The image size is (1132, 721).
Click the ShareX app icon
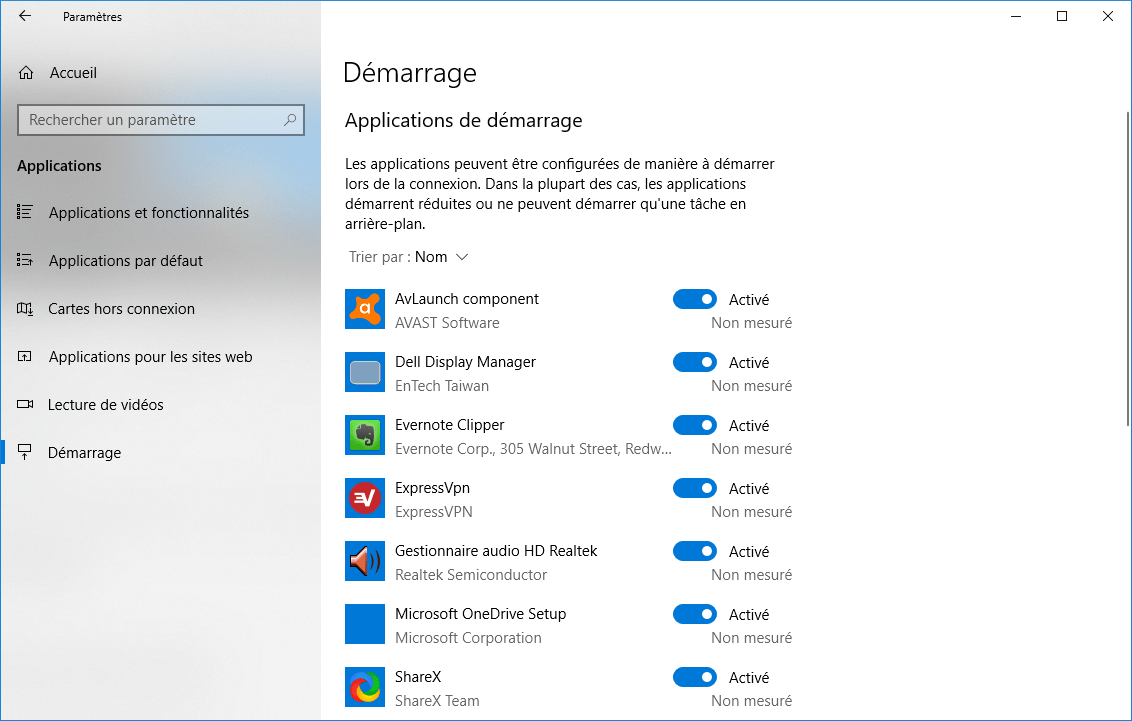pyautogui.click(x=365, y=687)
